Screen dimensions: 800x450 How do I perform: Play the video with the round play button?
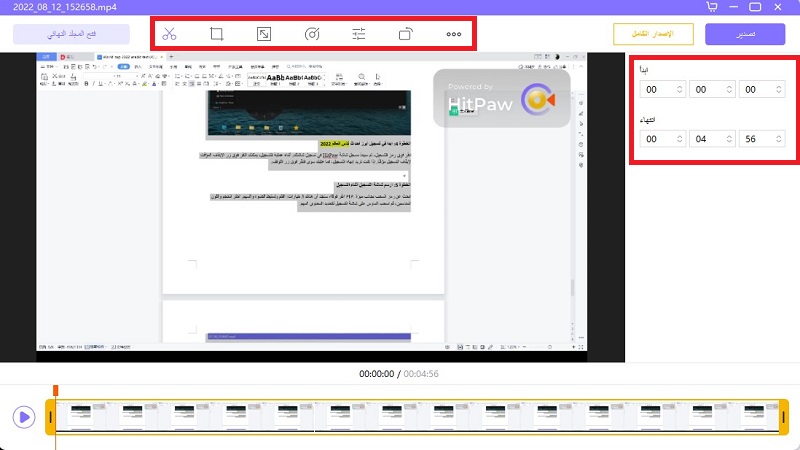pyautogui.click(x=23, y=417)
